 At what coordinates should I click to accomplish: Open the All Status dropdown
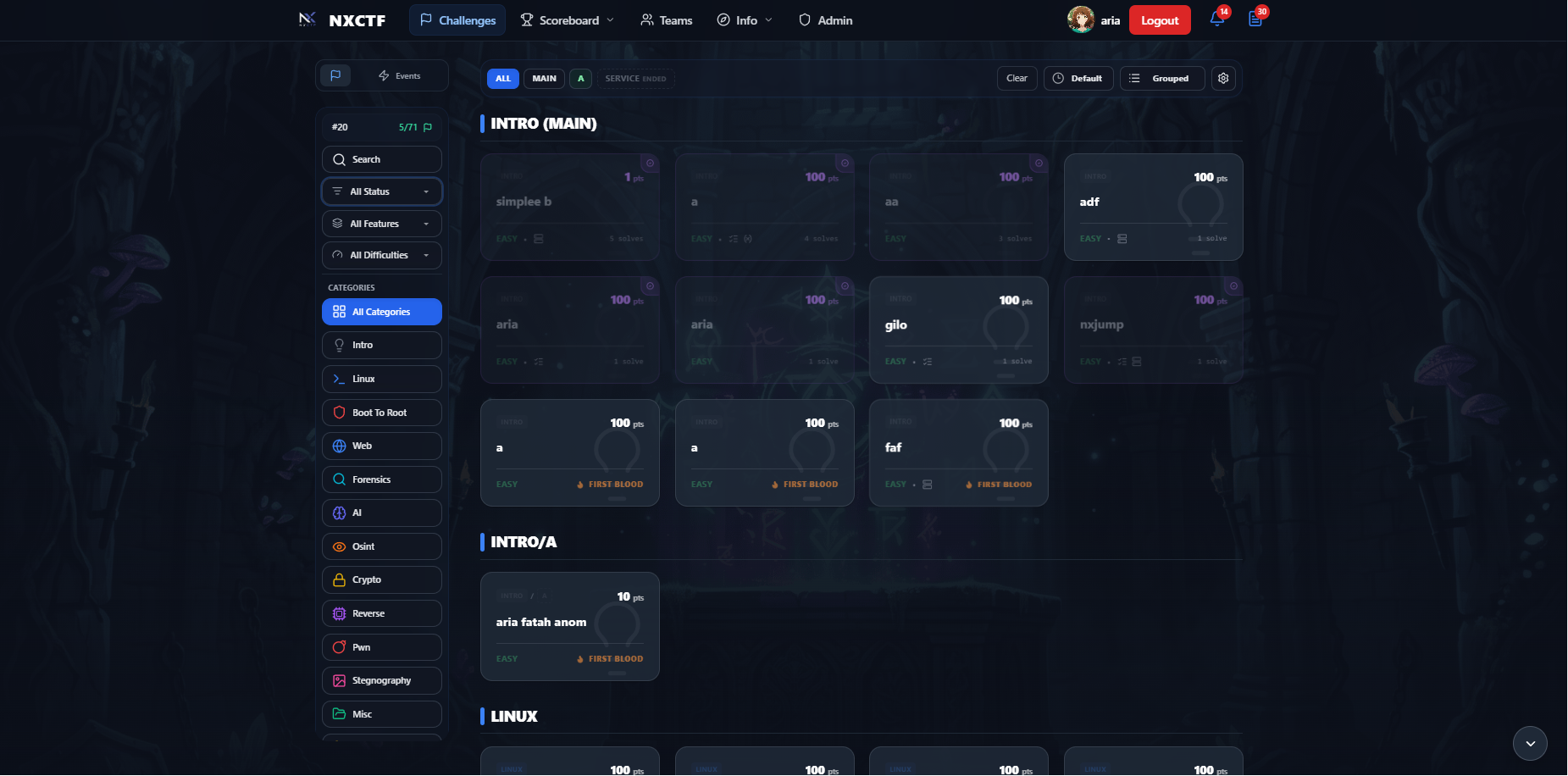pos(382,191)
